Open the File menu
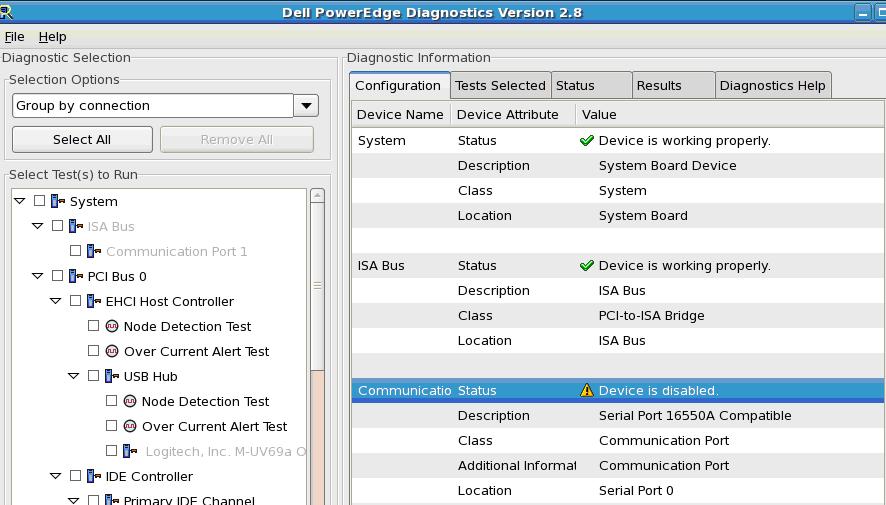The height and width of the screenshot is (505, 886). 14,37
